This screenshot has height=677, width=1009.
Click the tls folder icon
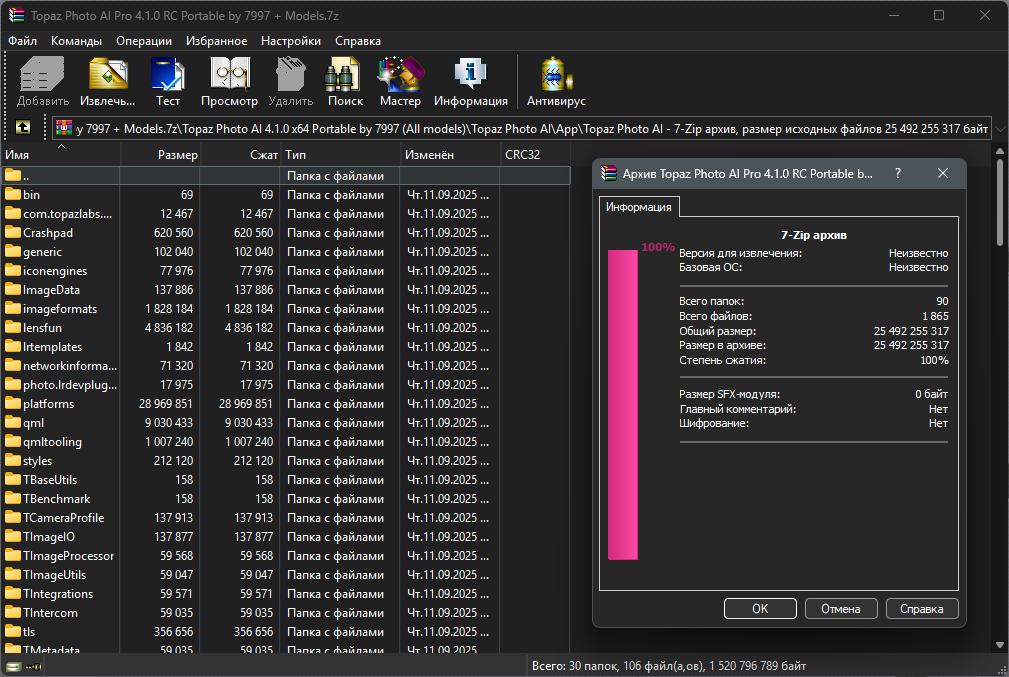[x=13, y=631]
